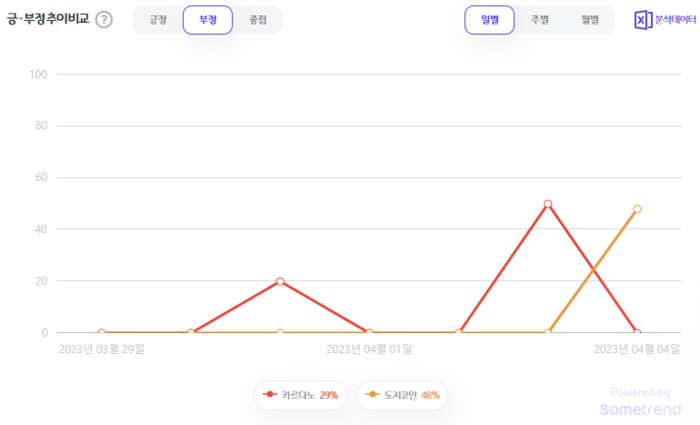Select the 부정 sentiment tab

pyautogui.click(x=208, y=20)
